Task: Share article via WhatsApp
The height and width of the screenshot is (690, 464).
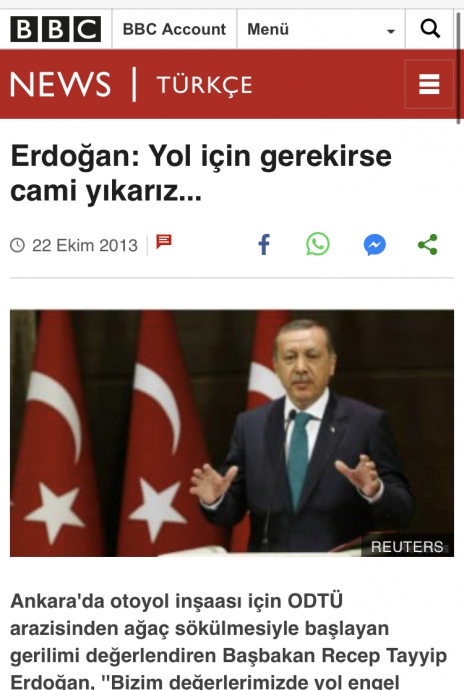Action: [x=318, y=244]
